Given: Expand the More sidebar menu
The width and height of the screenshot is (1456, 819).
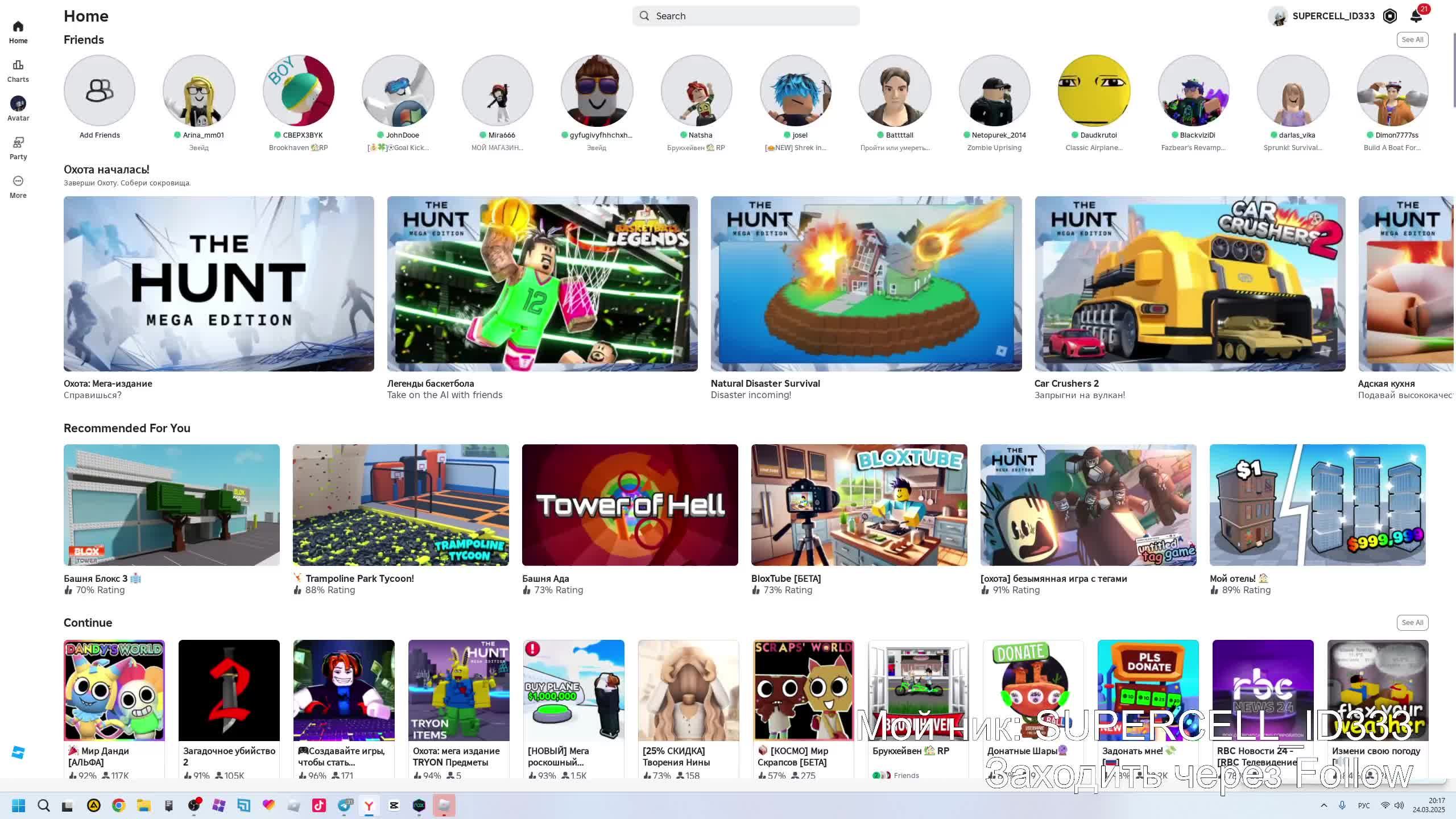Looking at the screenshot, I should click(x=18, y=186).
